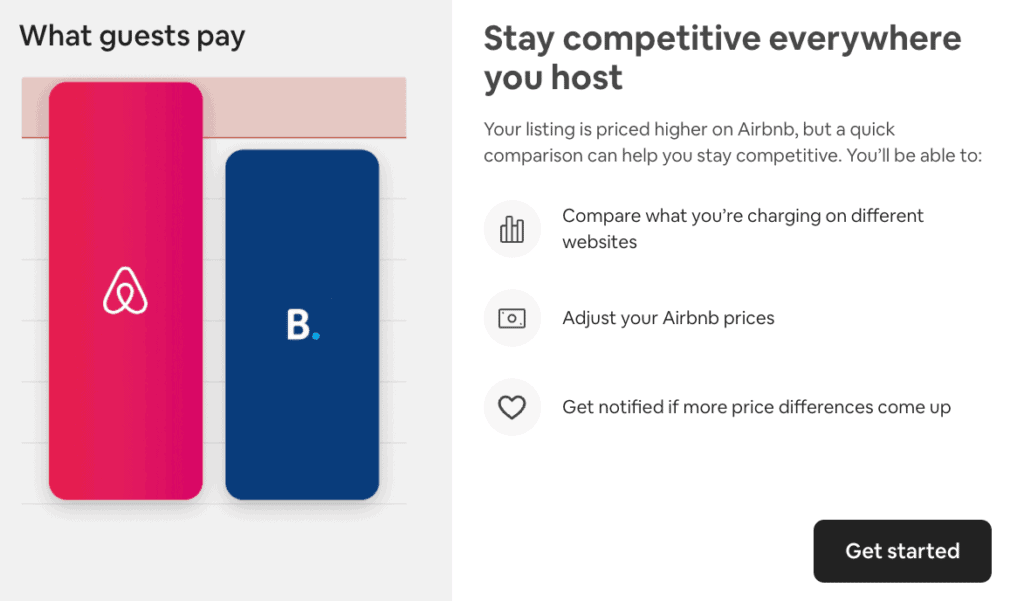The width and height of the screenshot is (1024, 601).
Task: Click the 'Your listing is priced higher' paragraph
Action: tap(733, 143)
